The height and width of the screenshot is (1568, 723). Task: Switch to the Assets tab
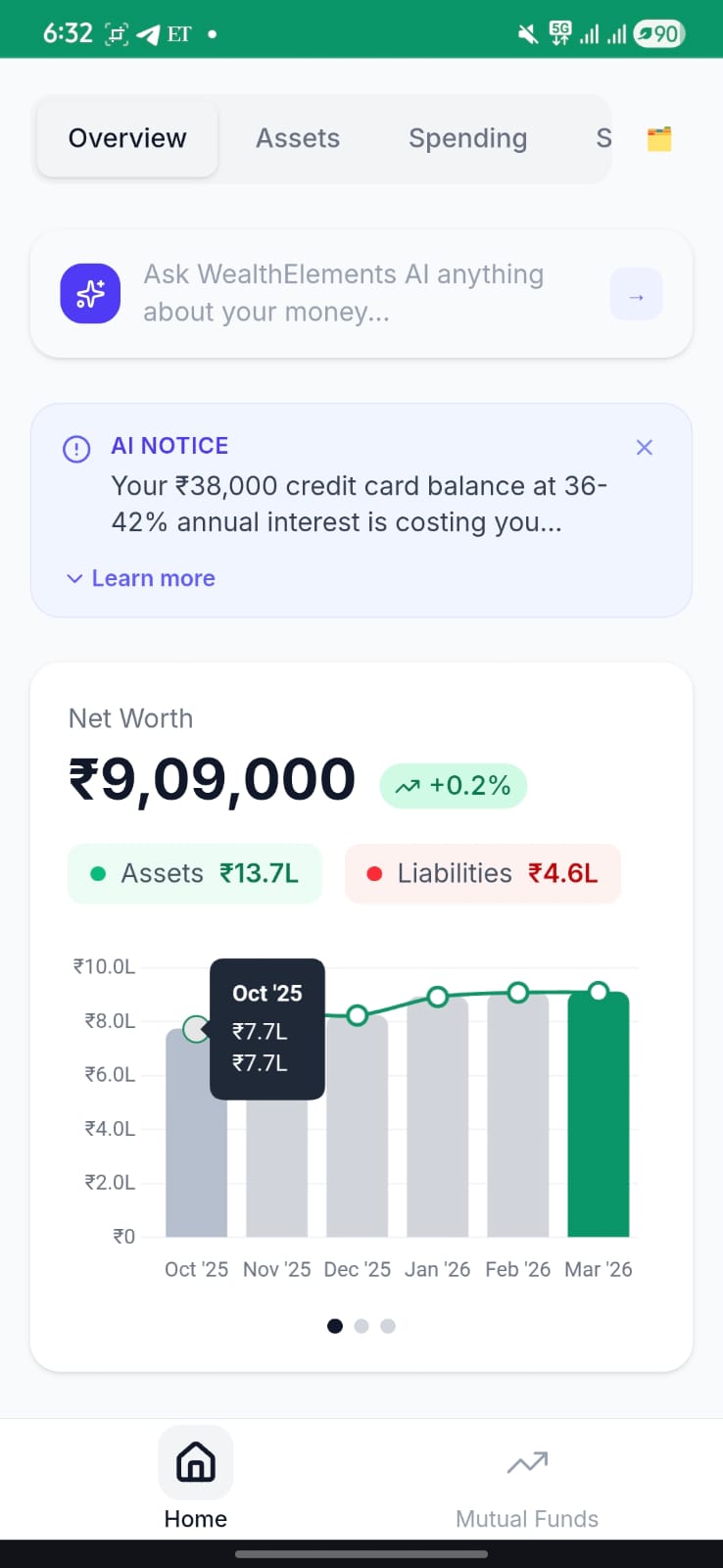click(x=297, y=138)
